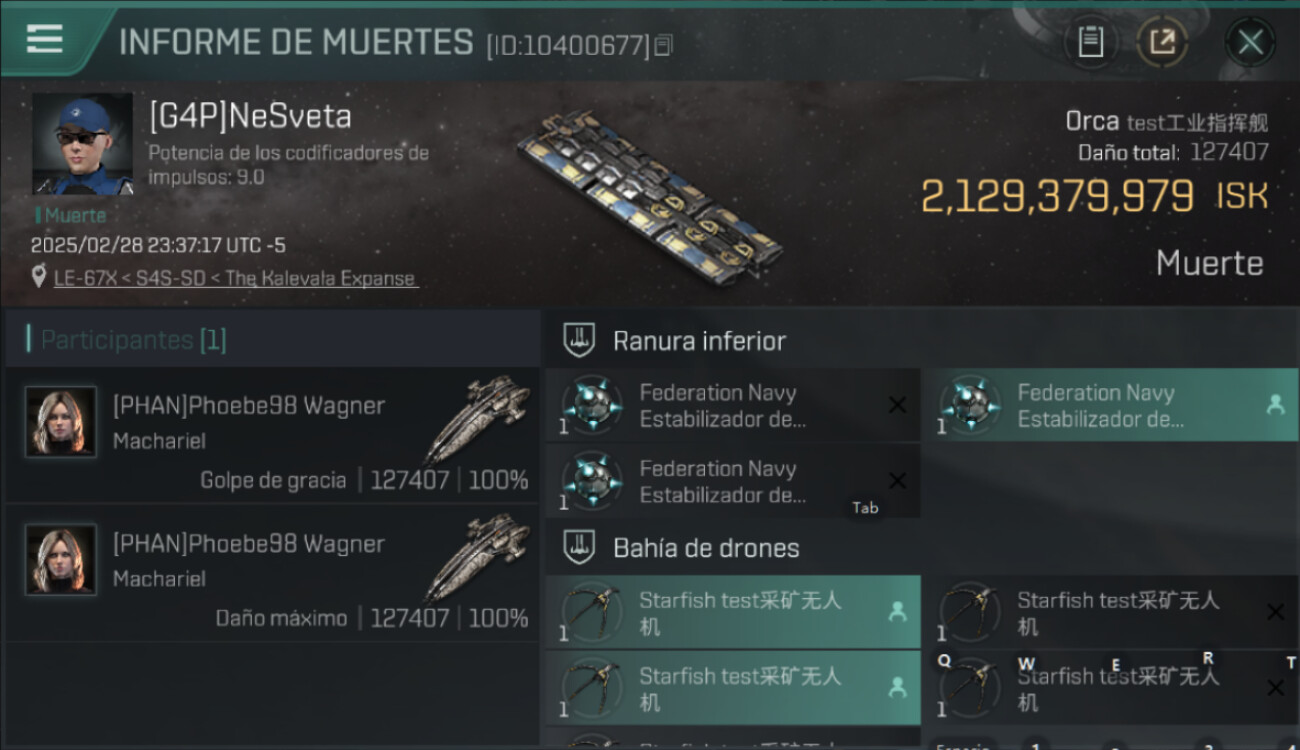Open NeSveta pilot portrait
This screenshot has height=750, width=1300.
[x=82, y=144]
